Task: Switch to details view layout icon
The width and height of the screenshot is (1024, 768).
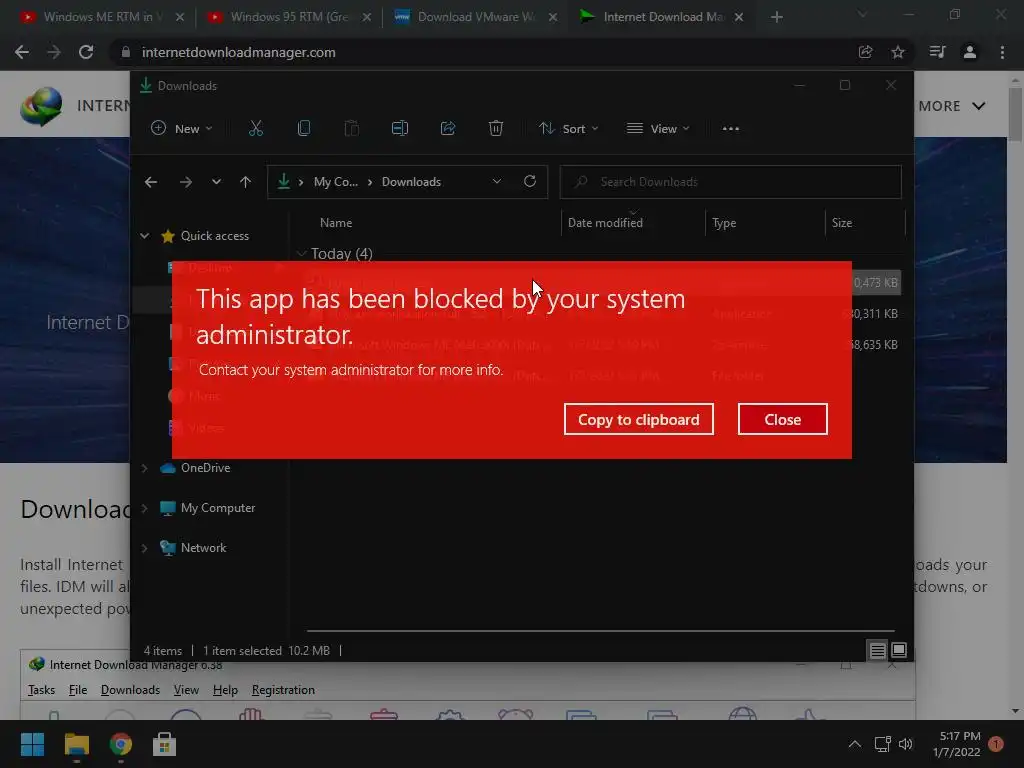Action: [877, 650]
